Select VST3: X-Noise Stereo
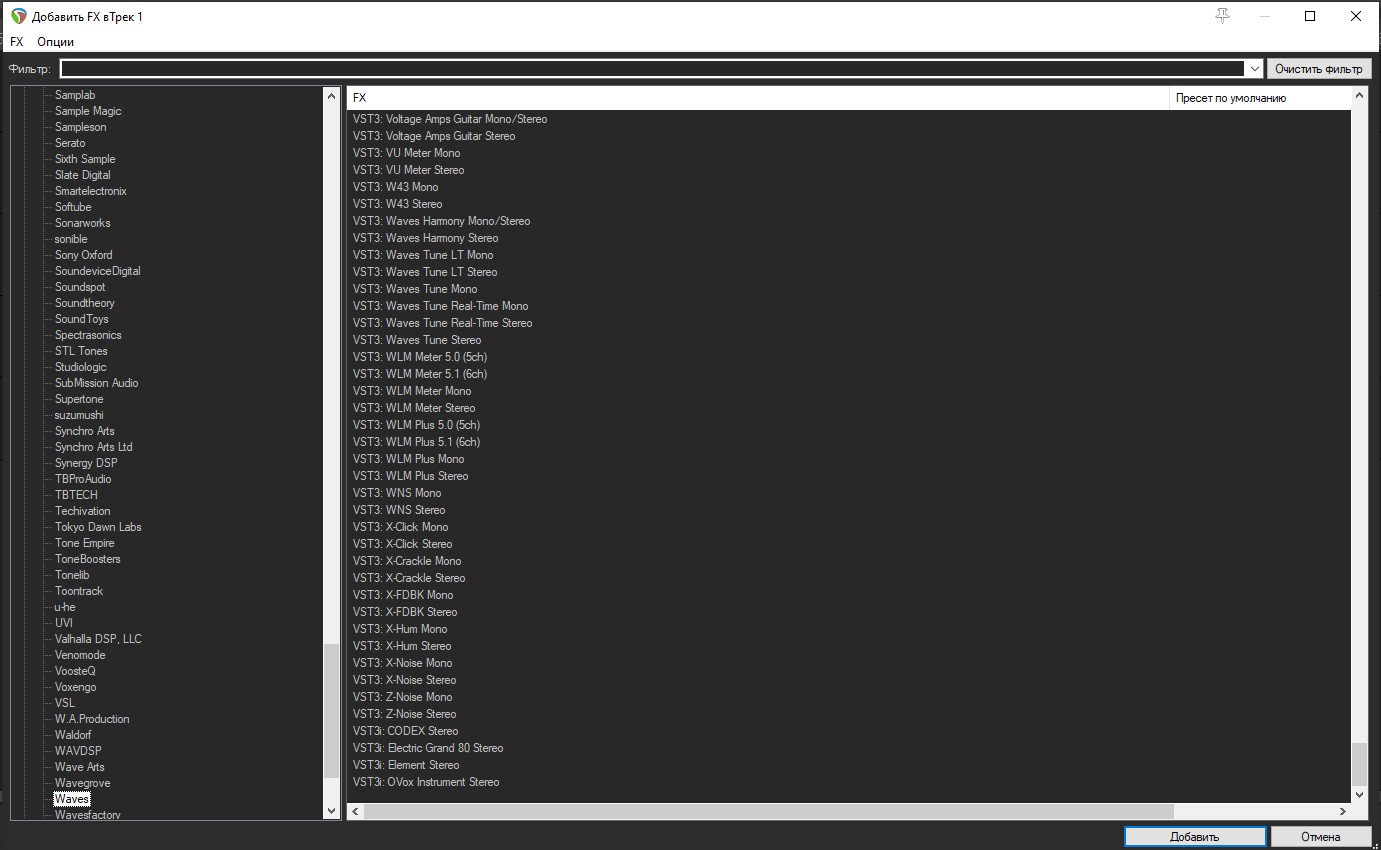Screen dimensions: 1381x850 point(404,680)
